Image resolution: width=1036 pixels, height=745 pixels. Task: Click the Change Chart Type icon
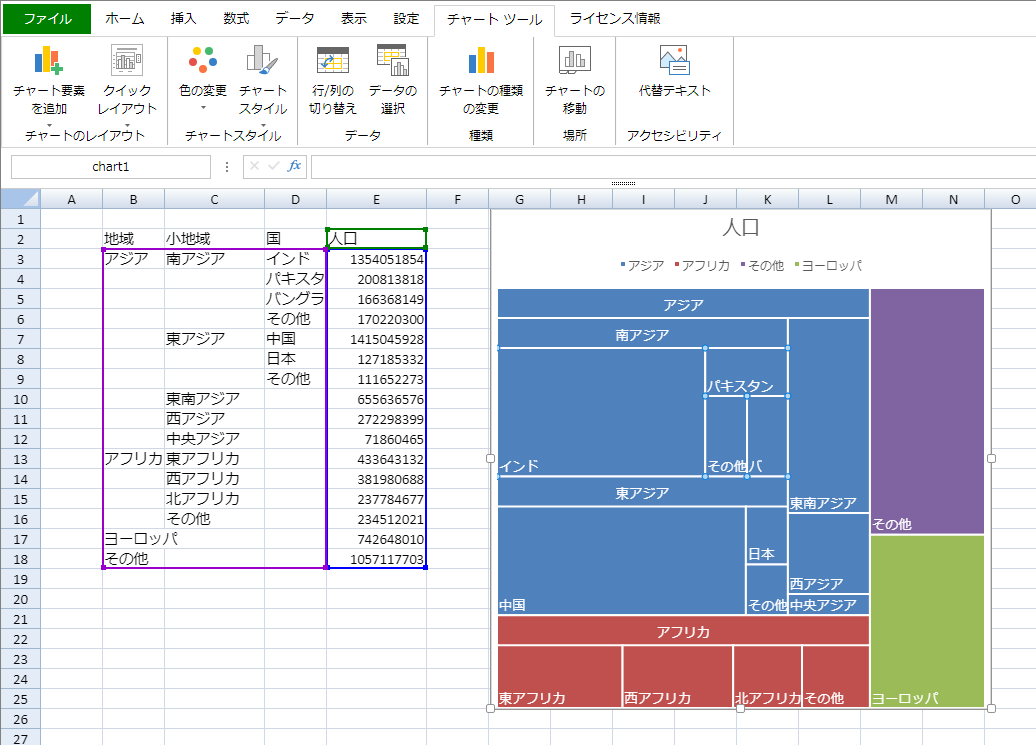tap(481, 61)
